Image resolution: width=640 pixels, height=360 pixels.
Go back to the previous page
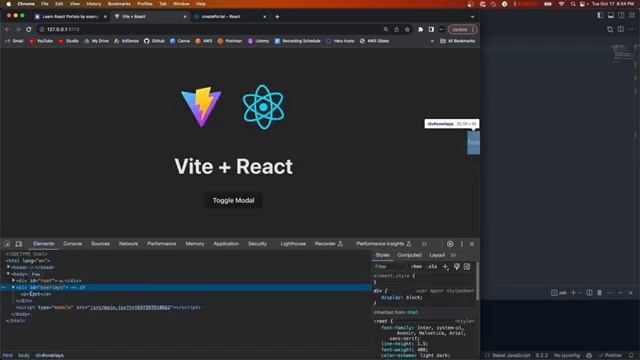(x=7, y=29)
